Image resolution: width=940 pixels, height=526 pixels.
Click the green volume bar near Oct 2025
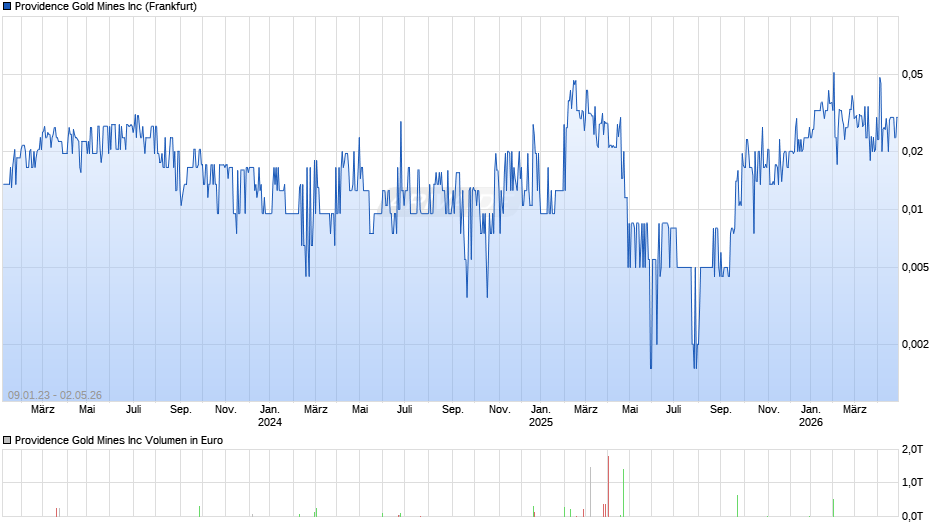tap(737, 506)
